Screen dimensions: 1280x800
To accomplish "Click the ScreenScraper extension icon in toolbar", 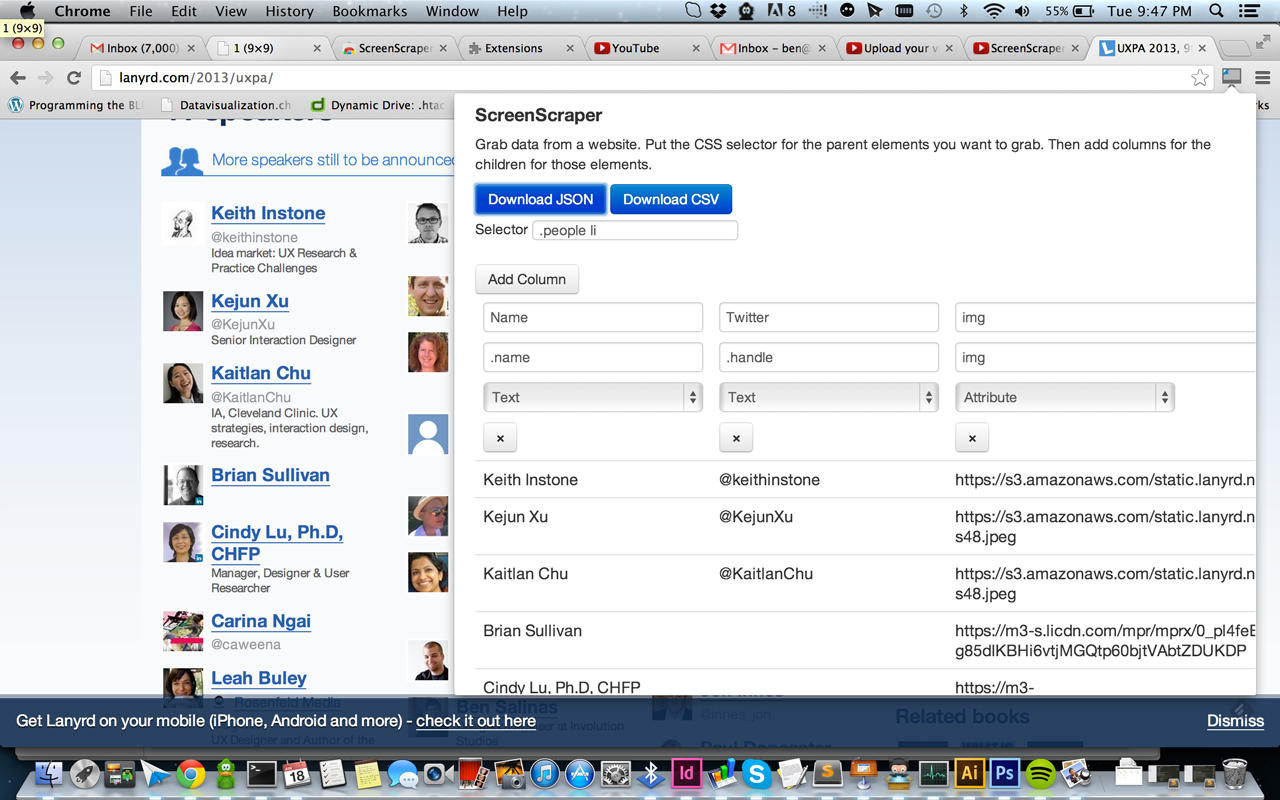I will tap(1232, 77).
